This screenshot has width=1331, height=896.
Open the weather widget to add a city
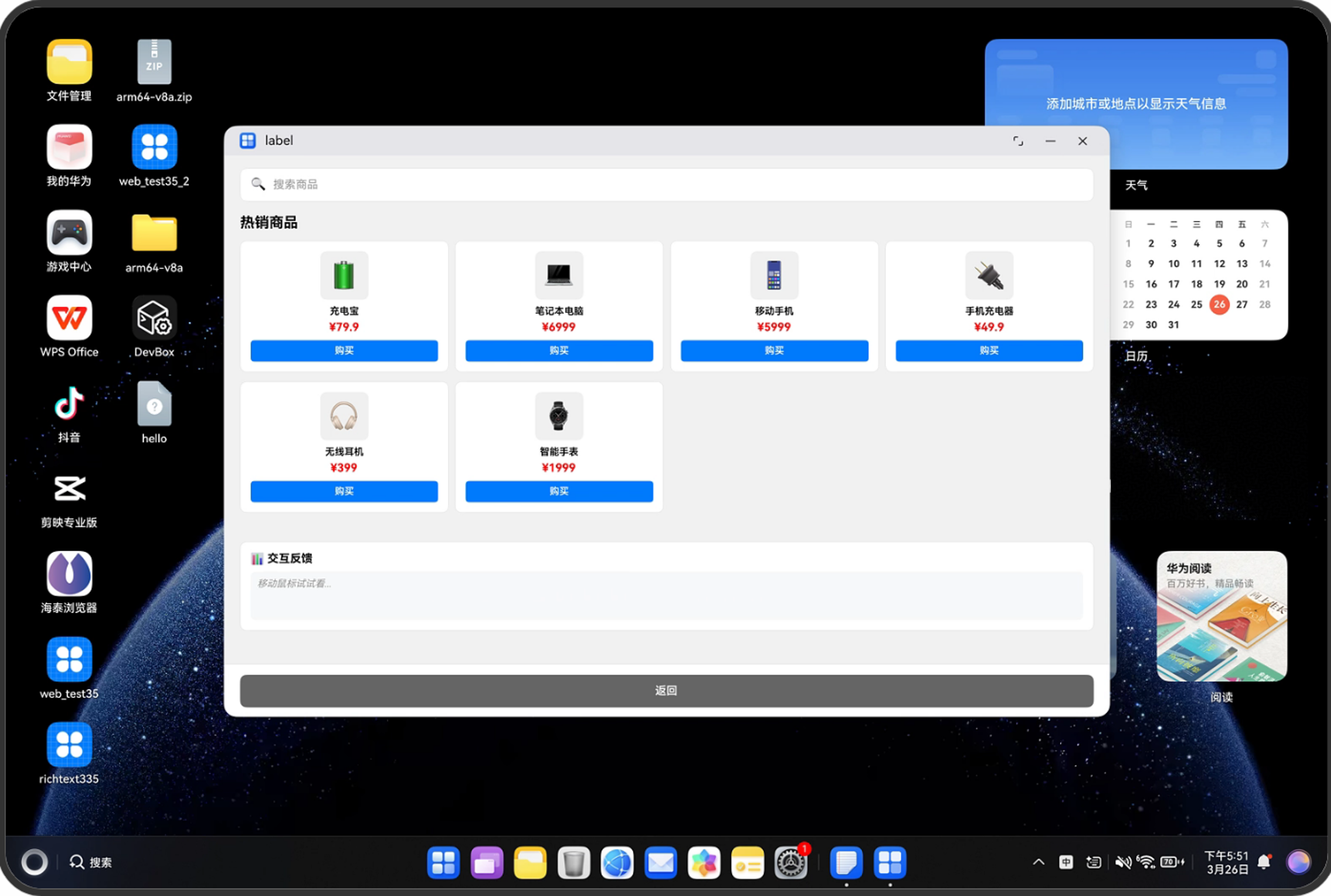tap(1136, 104)
